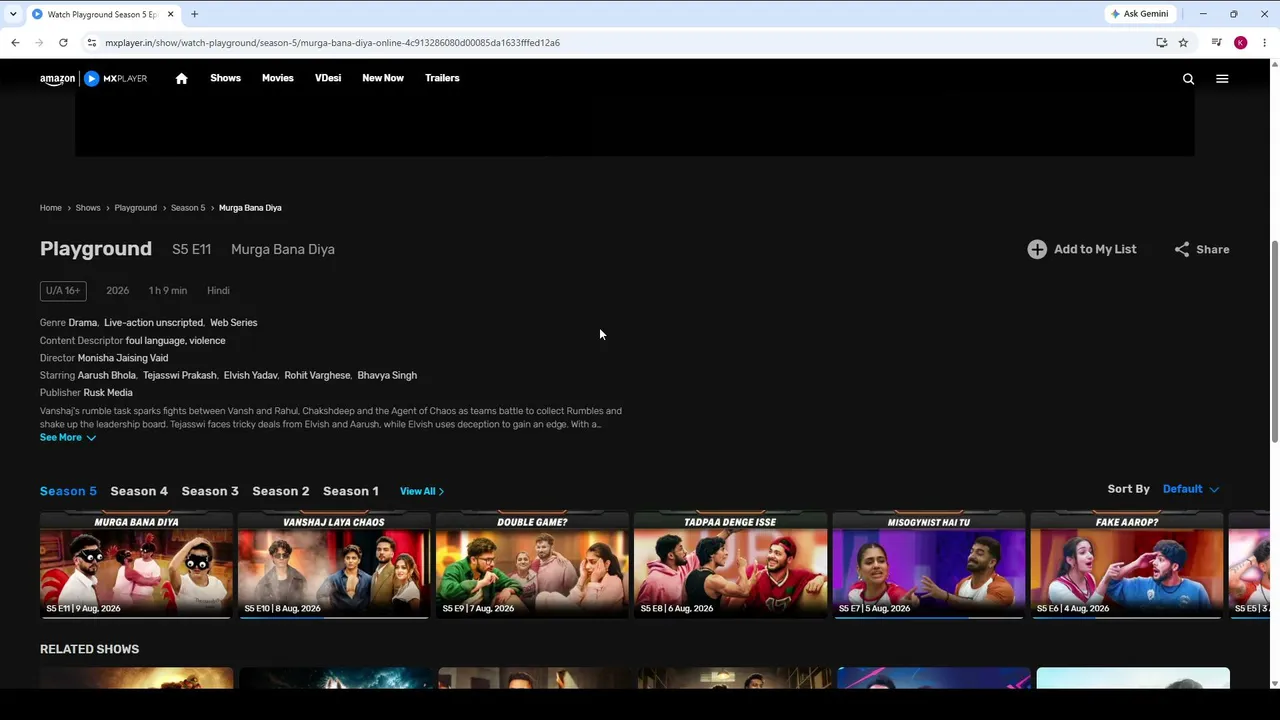
Task: Click the Playground show title
Action: coord(96,249)
